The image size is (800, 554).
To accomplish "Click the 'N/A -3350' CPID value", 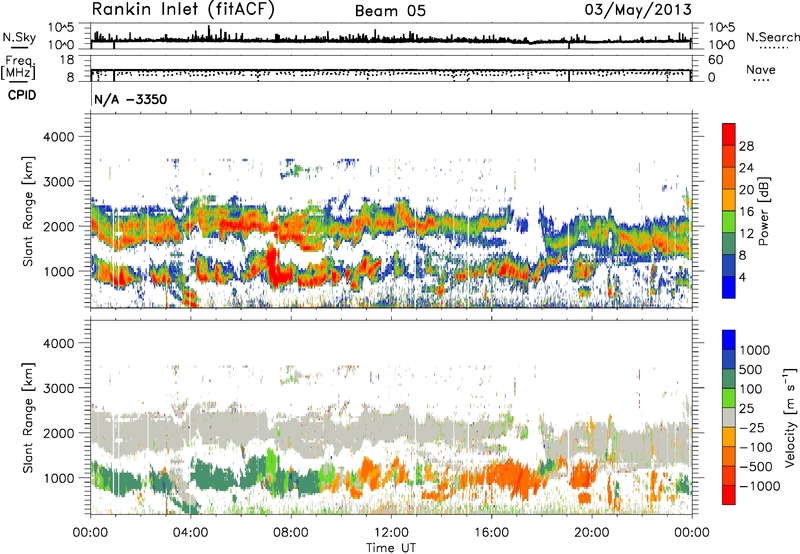I will (131, 99).
